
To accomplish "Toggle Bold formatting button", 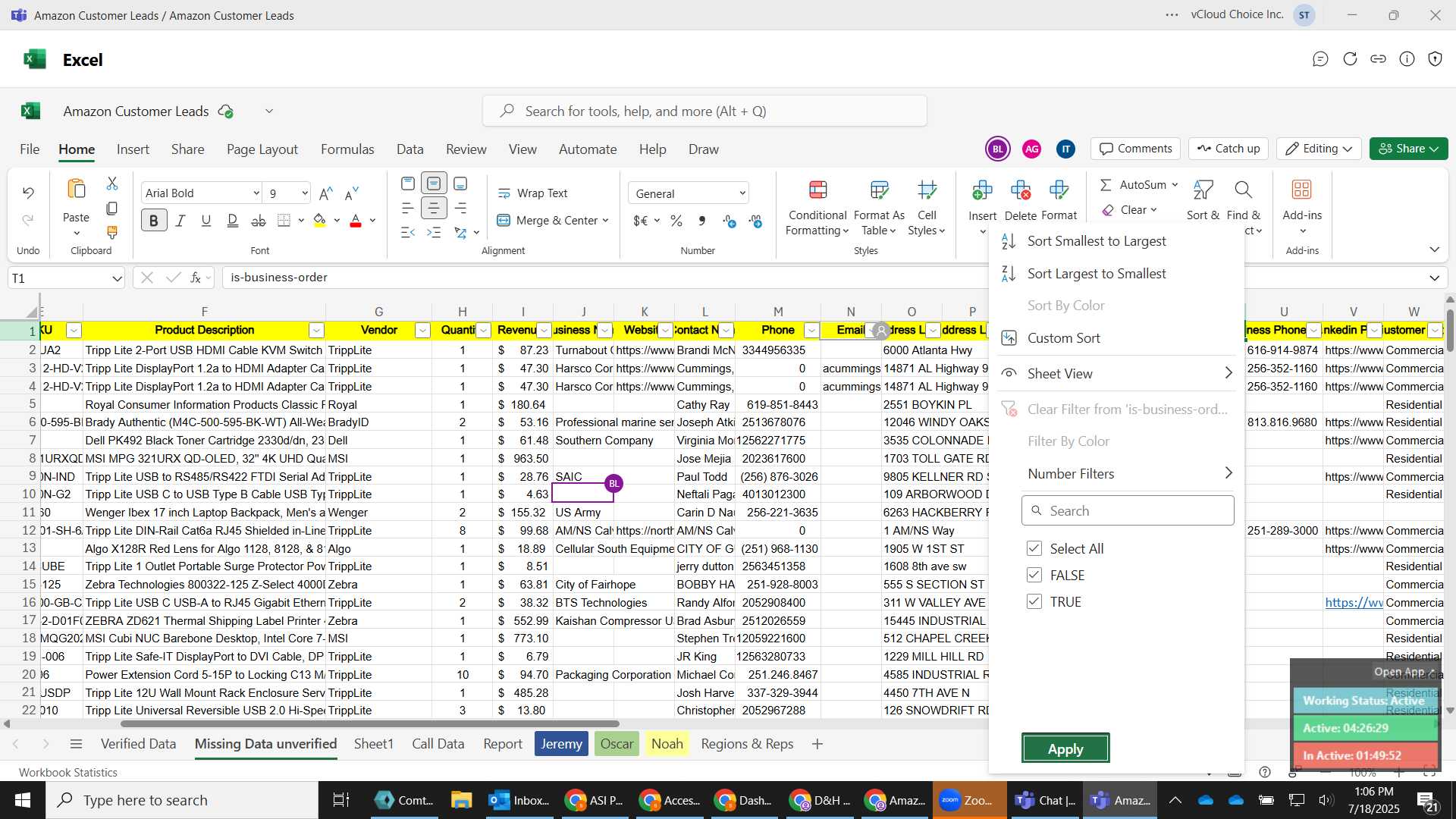I will point(154,221).
